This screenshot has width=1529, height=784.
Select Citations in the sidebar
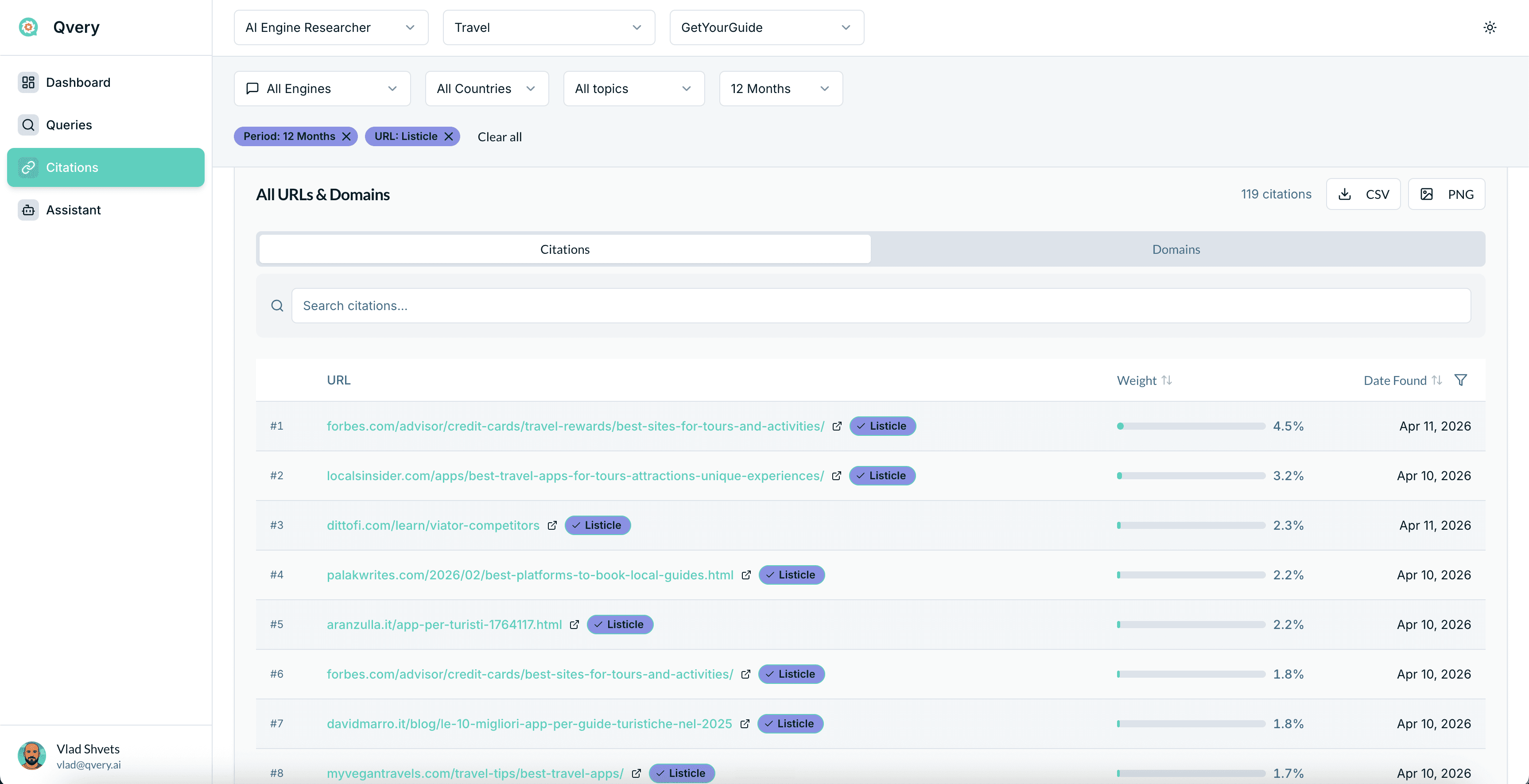click(x=106, y=167)
